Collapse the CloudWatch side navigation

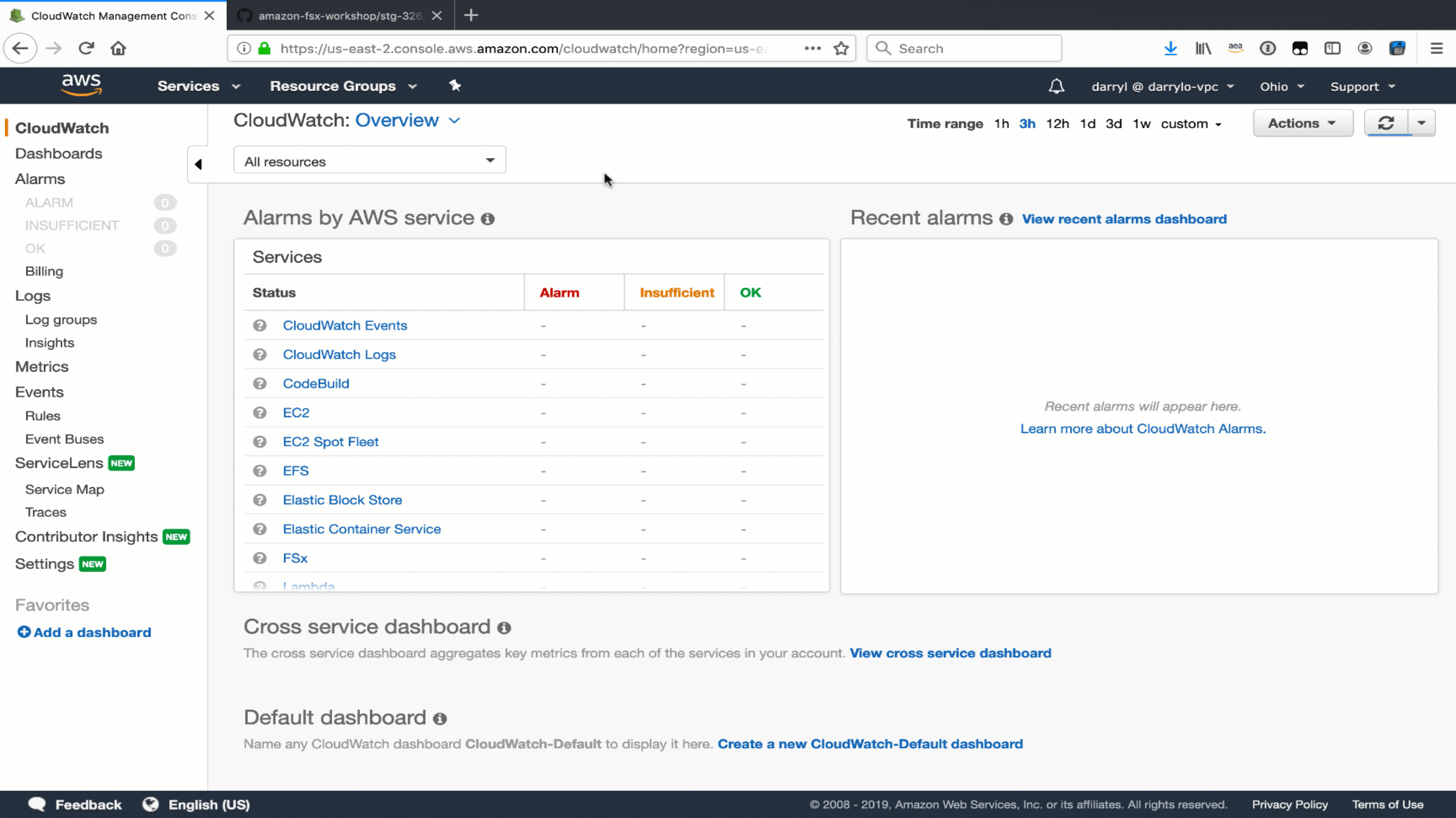pos(198,165)
